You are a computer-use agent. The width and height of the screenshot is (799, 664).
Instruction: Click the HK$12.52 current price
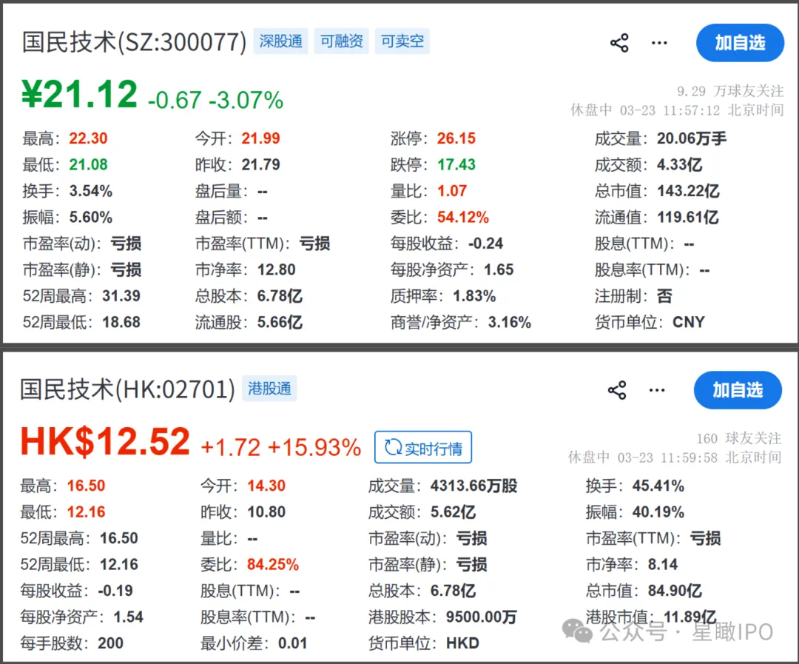(105, 442)
